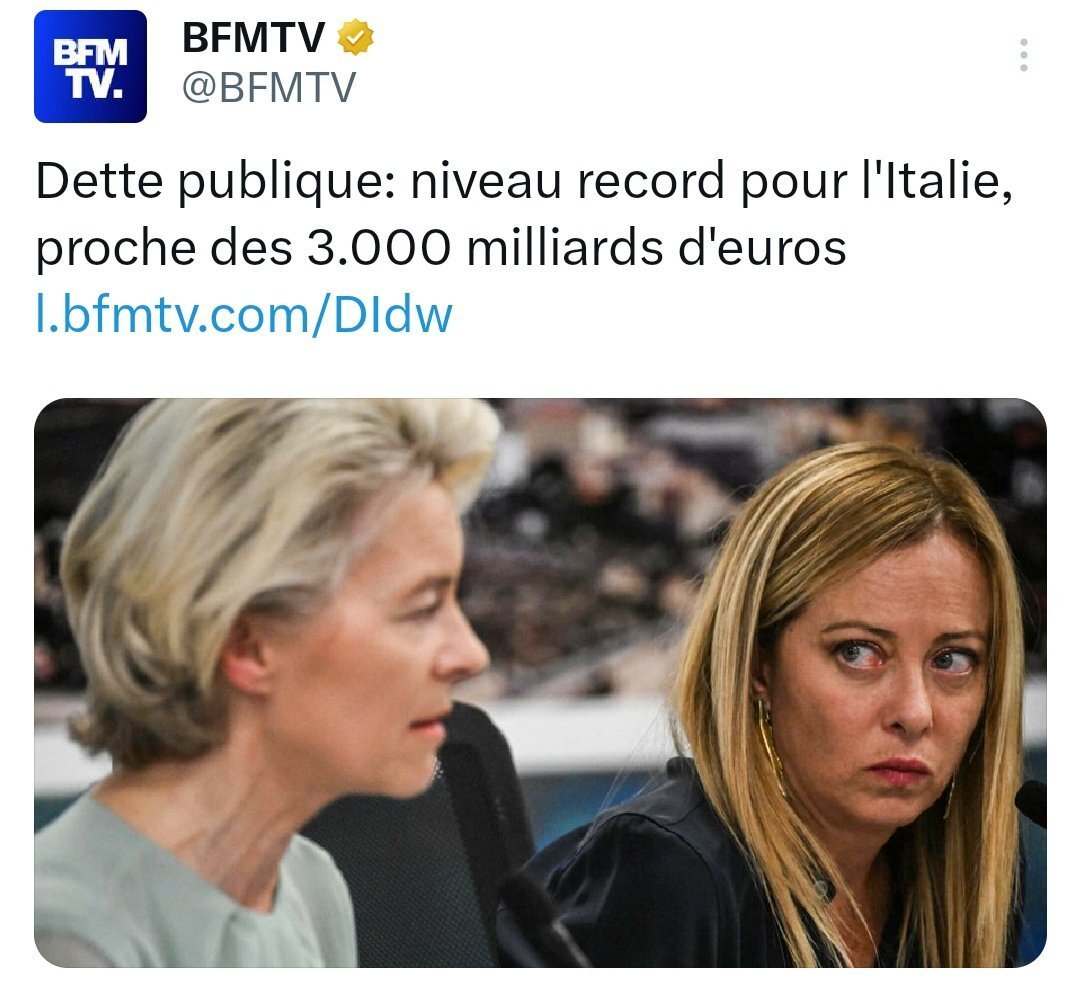Tap the BFMTV blue logo avatar
Image resolution: width=1080 pixels, height=987 pixels.
pos(90,66)
